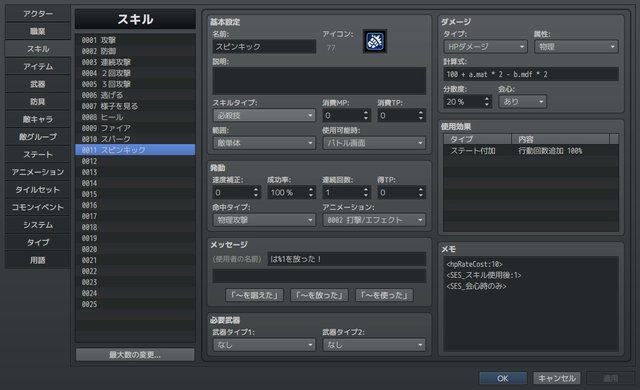The width and height of the screenshot is (640, 390).
Task: Open the 会心 dropdown showing あり
Action: tap(522, 102)
